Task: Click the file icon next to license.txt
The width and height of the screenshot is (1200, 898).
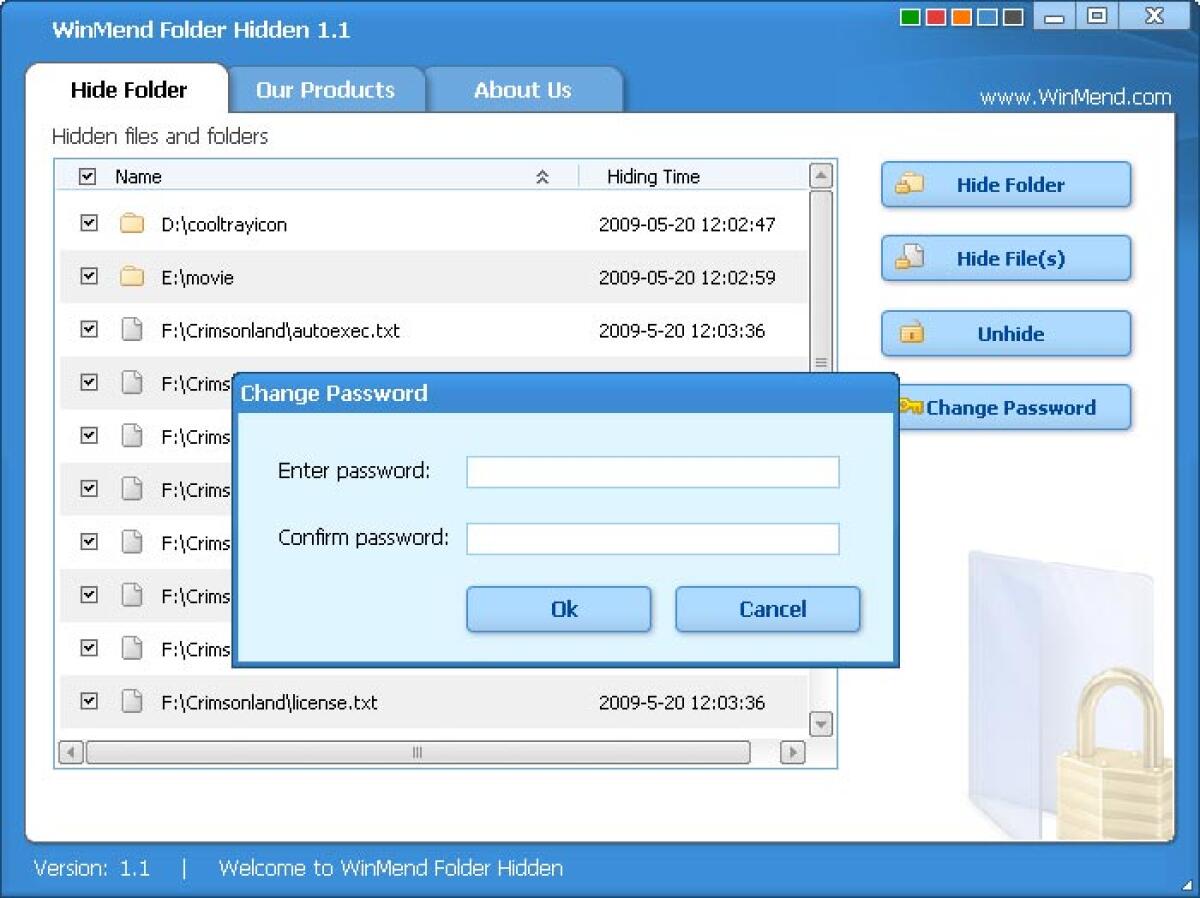Action: click(131, 703)
